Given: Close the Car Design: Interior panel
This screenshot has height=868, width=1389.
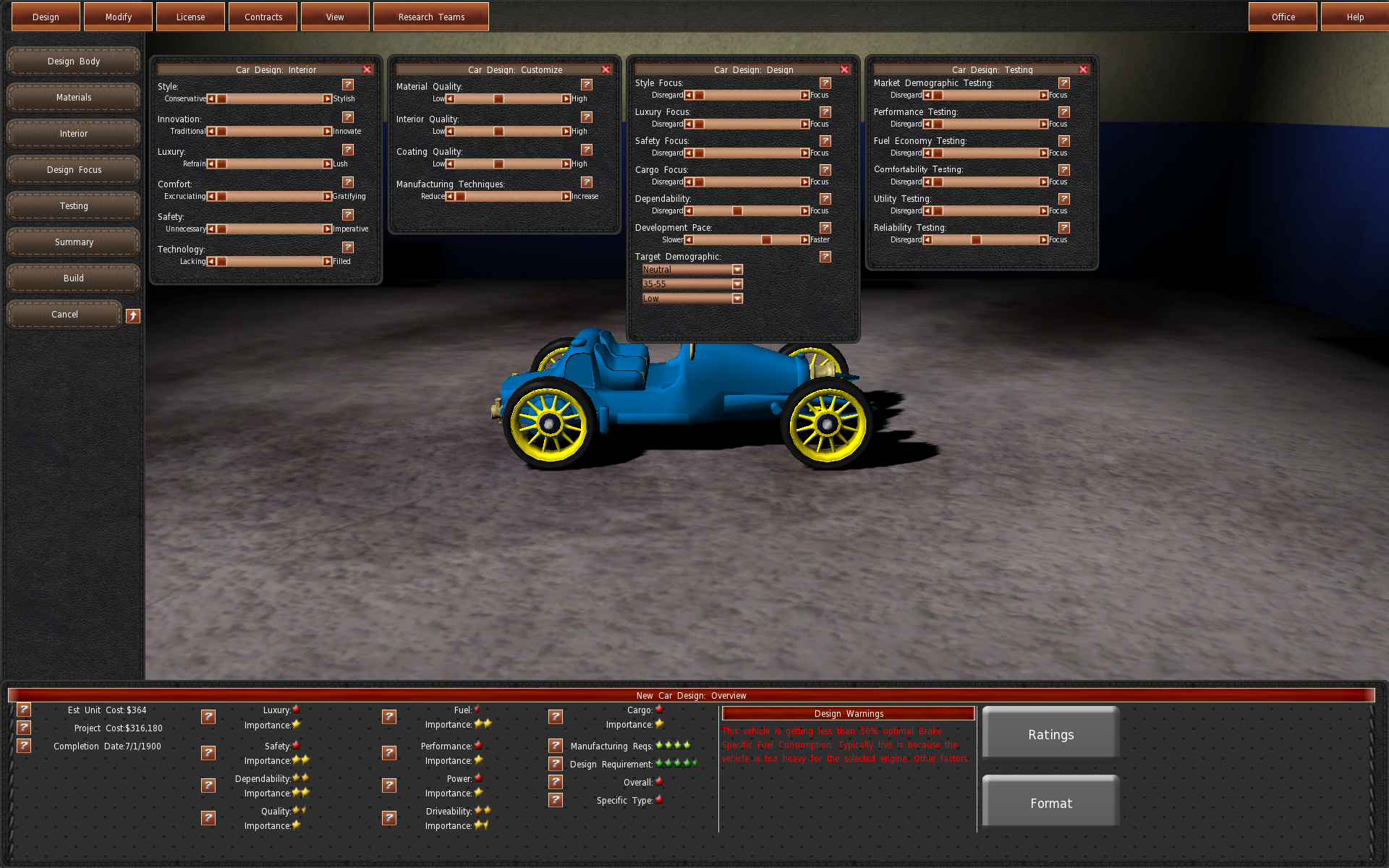Looking at the screenshot, I should click(367, 69).
